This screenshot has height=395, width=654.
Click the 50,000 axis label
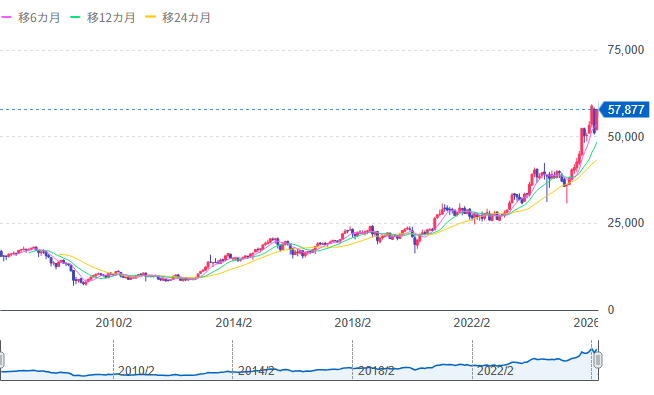[x=626, y=137]
